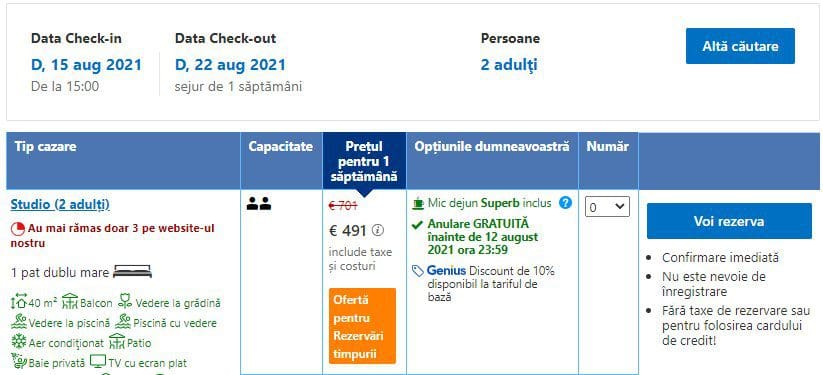Edit guests field showing 2 adulți
The height and width of the screenshot is (375, 823).
(x=509, y=65)
